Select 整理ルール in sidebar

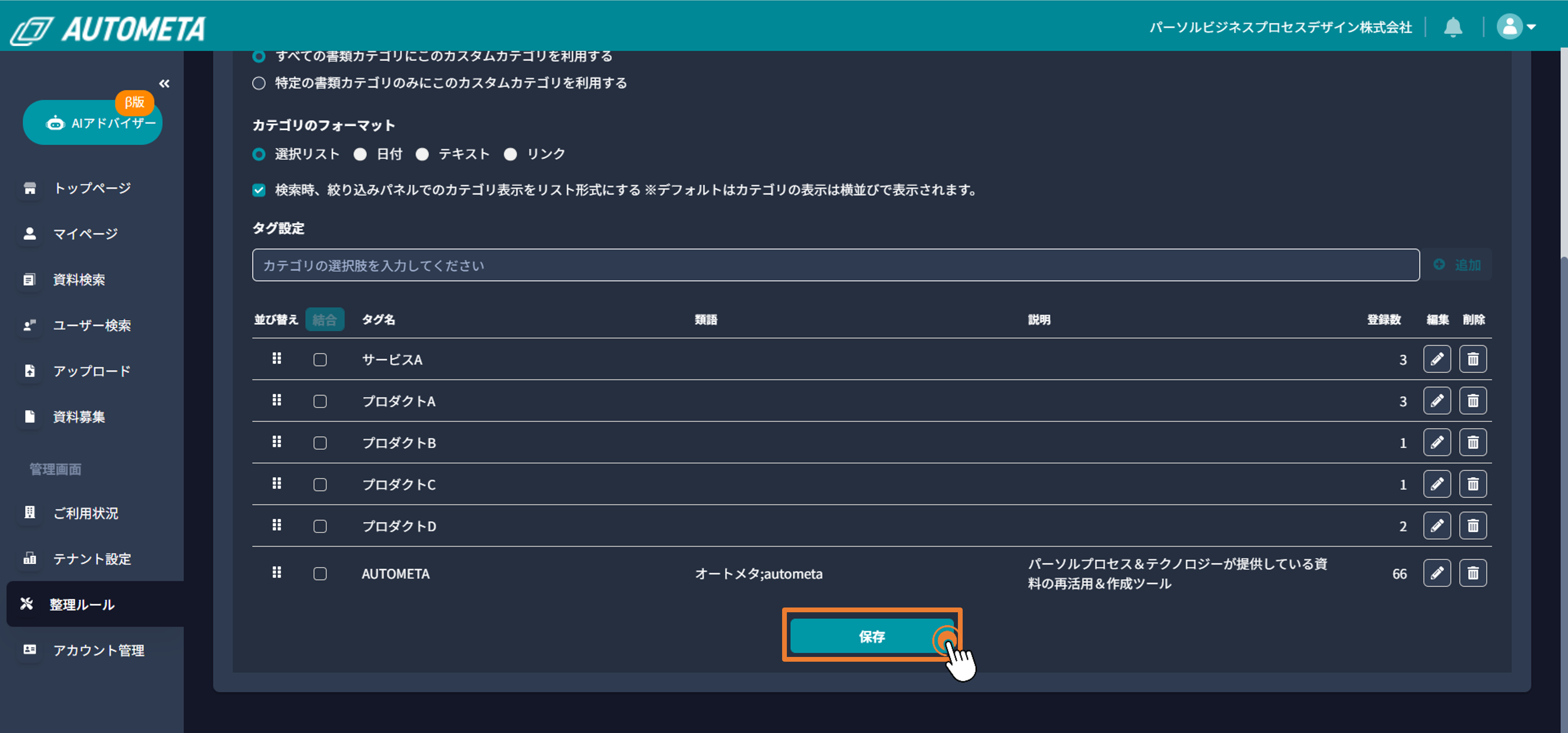click(95, 604)
